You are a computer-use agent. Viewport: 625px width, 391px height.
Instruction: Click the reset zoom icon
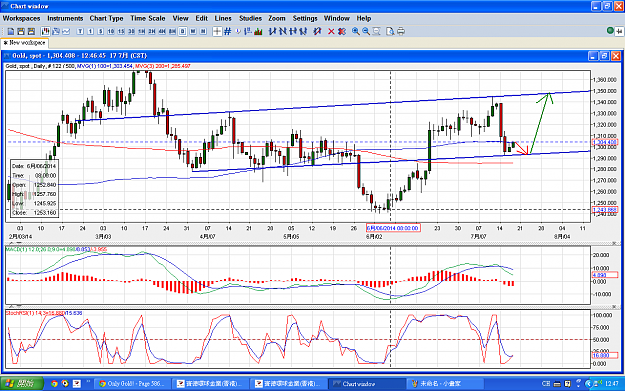point(376,31)
